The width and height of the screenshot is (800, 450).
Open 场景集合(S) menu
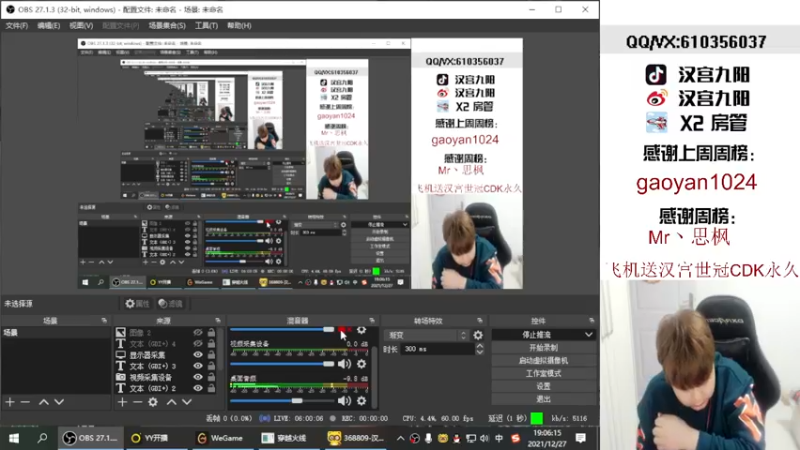pyautogui.click(x=167, y=26)
